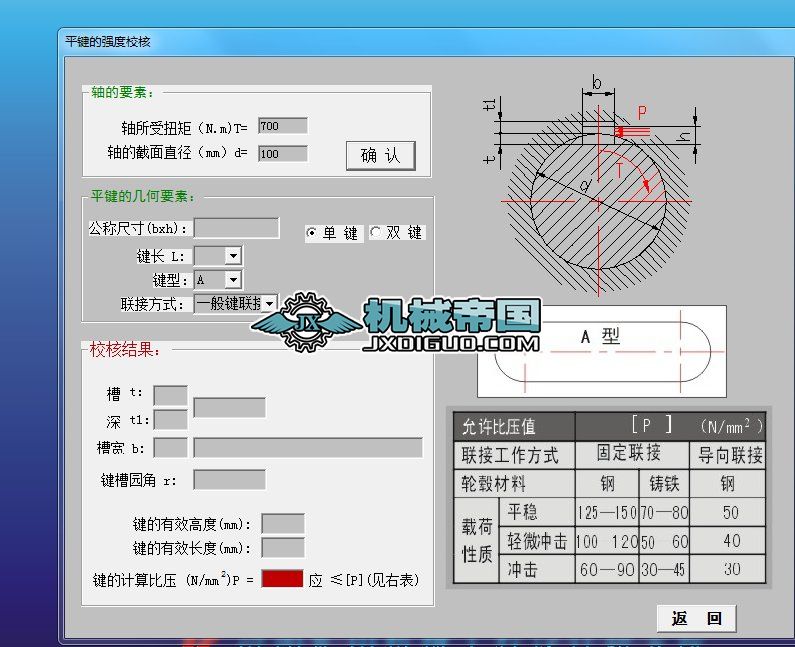The image size is (795, 647).
Task: Click the 键的有效高度 result field
Action: pos(283,523)
